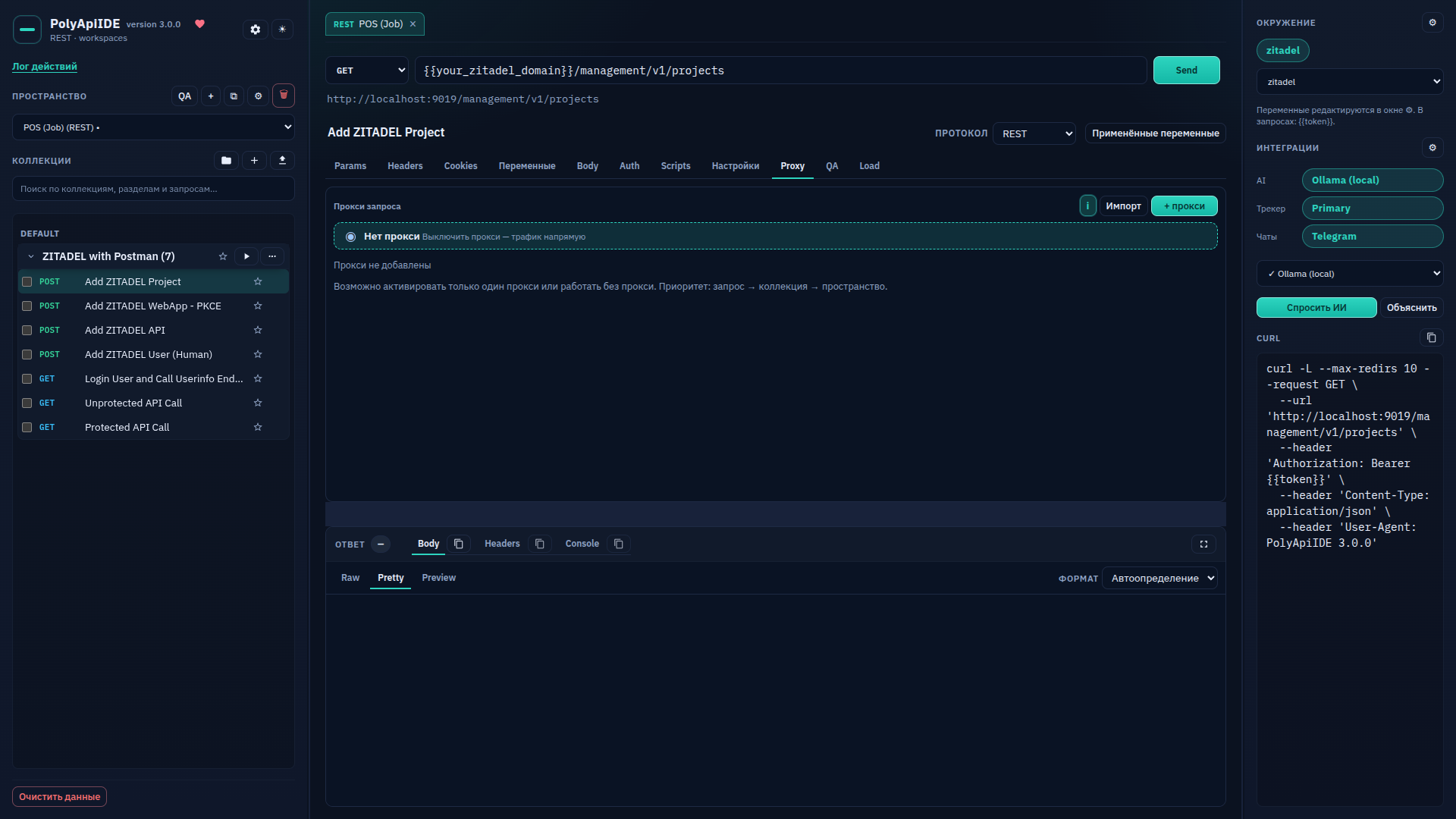Create new collection folder icon
1456x819 pixels.
click(226, 161)
